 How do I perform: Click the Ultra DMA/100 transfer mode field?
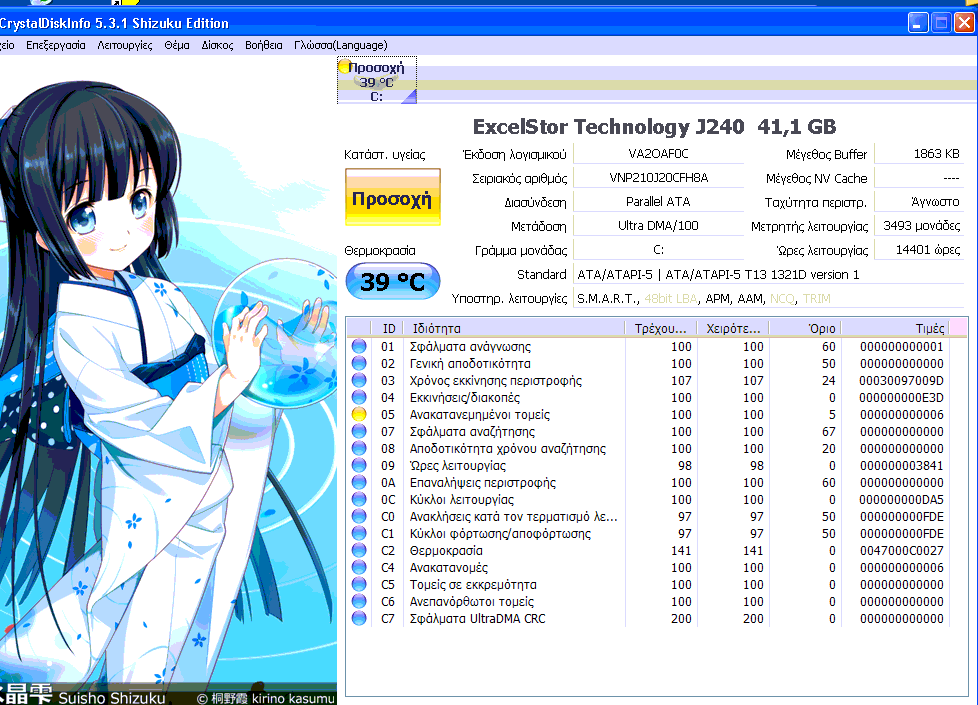(x=658, y=226)
